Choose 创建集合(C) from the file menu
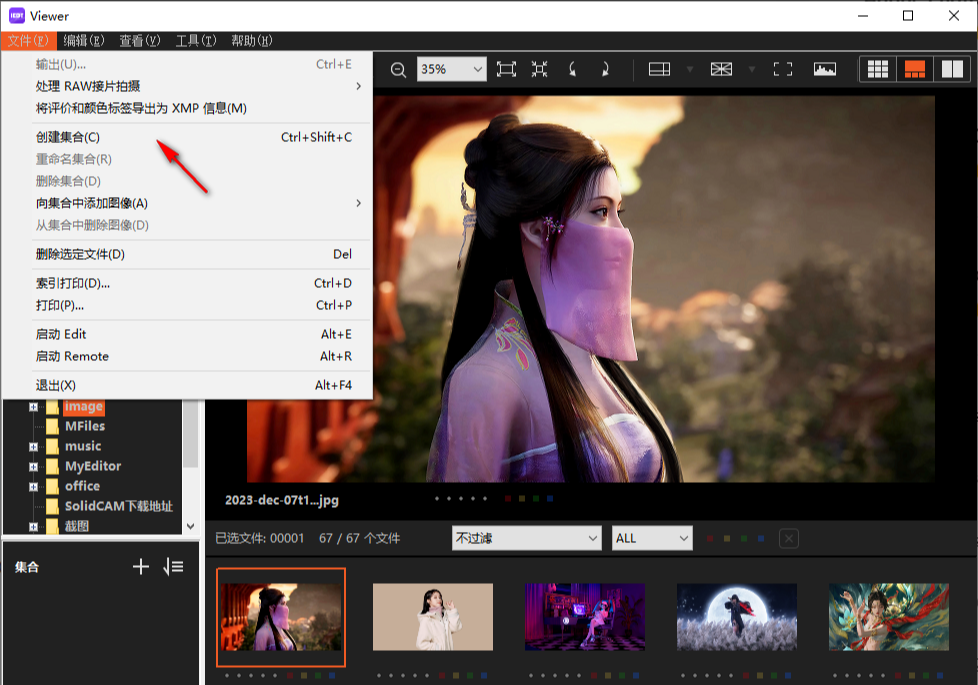The height and width of the screenshot is (685, 978). coord(68,137)
